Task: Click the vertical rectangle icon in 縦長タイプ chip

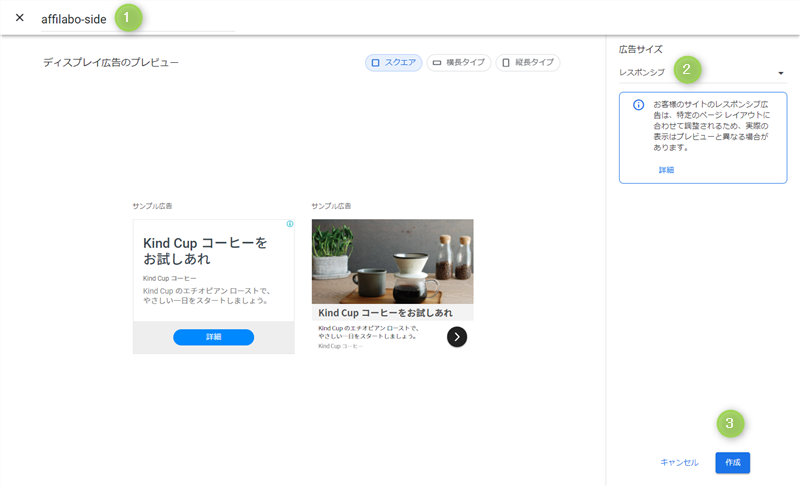Action: pyautogui.click(x=506, y=63)
